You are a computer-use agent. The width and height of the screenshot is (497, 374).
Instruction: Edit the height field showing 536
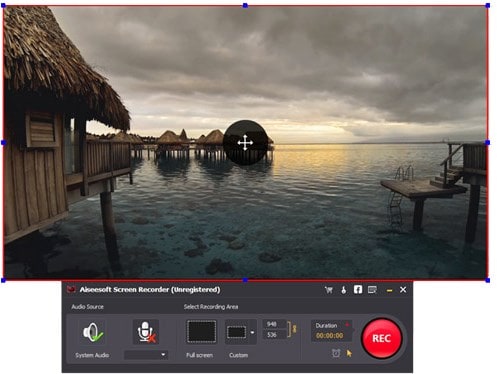point(274,334)
